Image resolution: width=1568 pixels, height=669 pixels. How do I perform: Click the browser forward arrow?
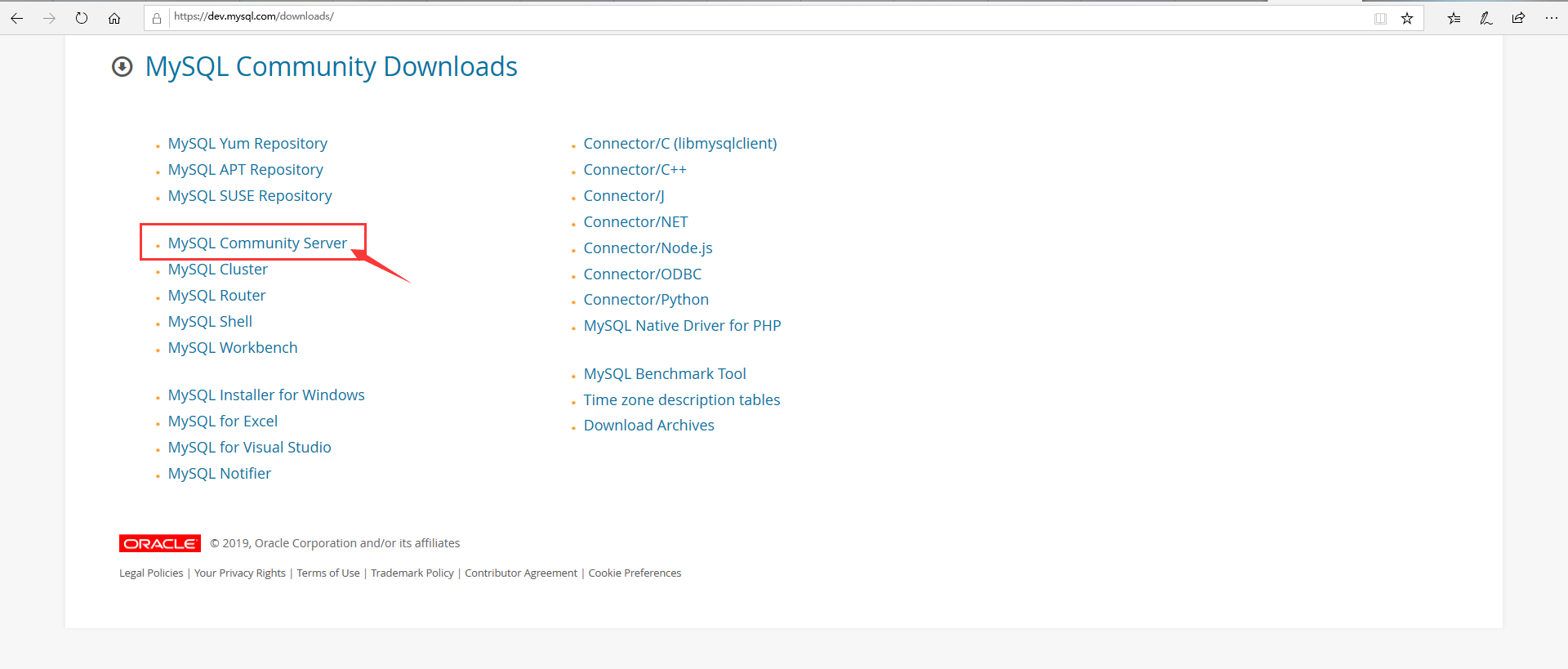pyautogui.click(x=49, y=18)
